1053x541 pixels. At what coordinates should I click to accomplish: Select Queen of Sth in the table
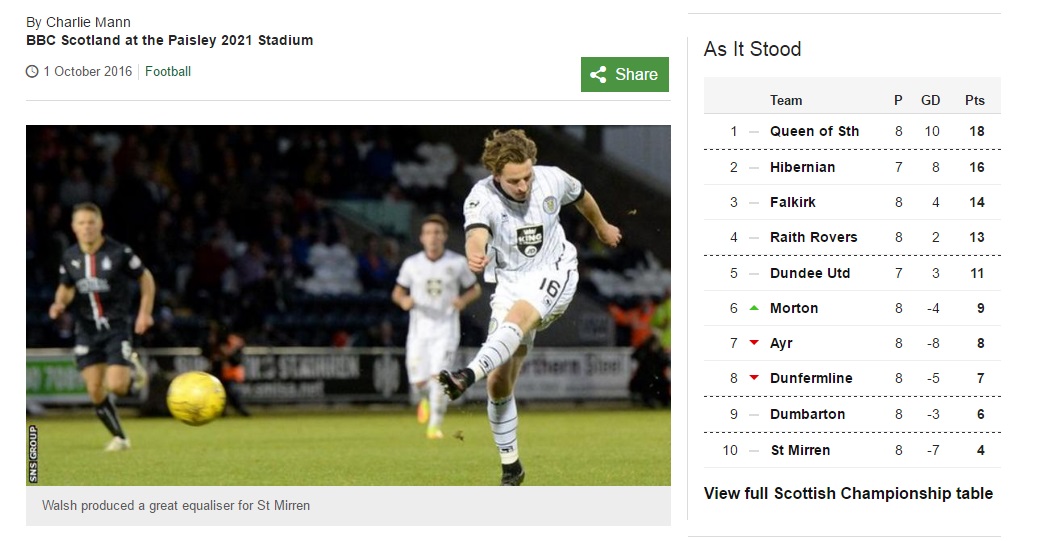click(x=814, y=132)
